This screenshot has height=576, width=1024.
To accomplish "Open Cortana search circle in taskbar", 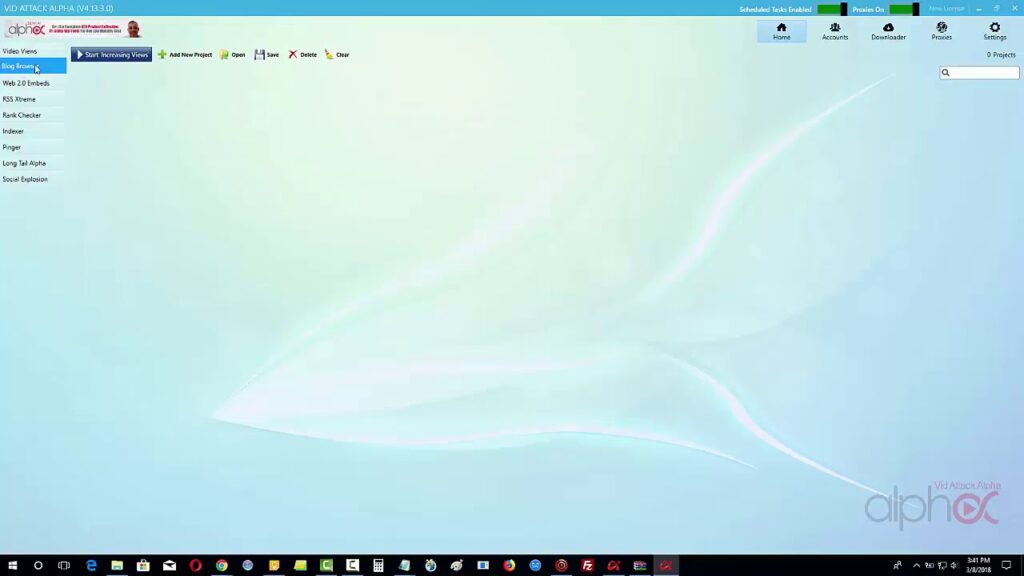I will [x=38, y=566].
